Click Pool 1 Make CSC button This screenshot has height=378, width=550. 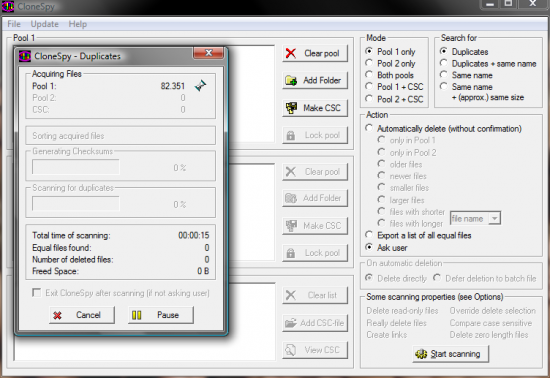315,108
